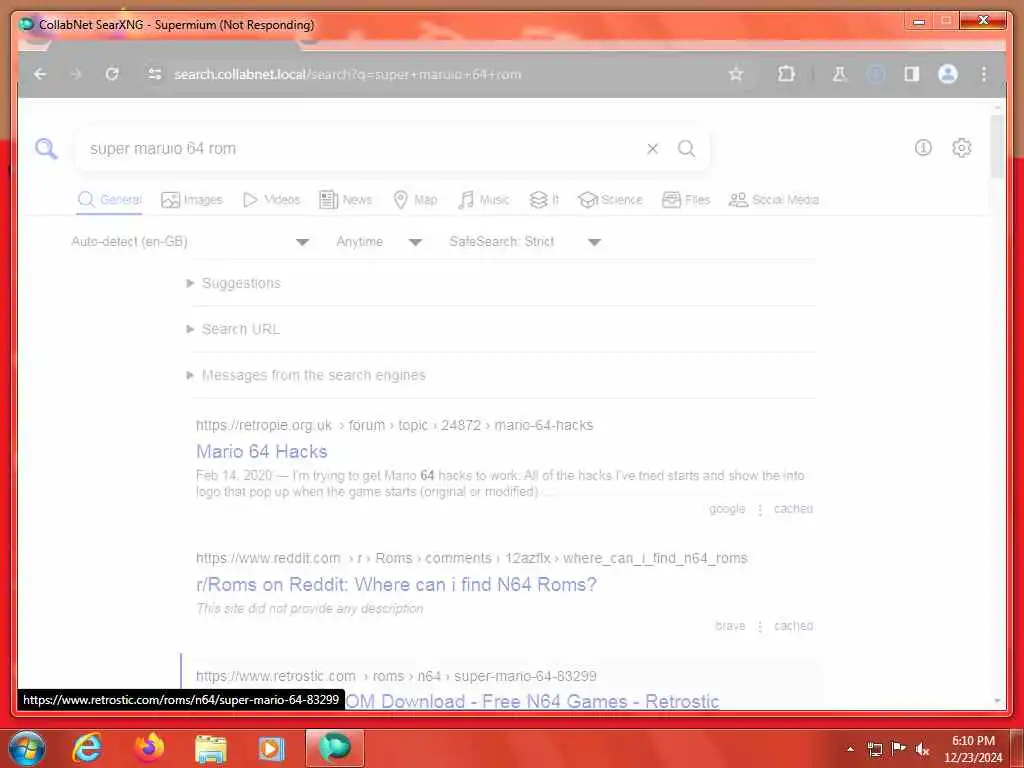Image resolution: width=1024 pixels, height=768 pixels.
Task: Open the Anytime time range dropdown
Action: pyautogui.click(x=379, y=242)
